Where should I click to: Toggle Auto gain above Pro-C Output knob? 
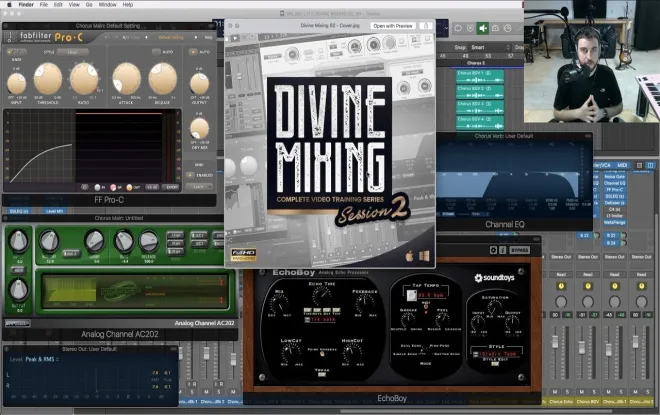click(x=193, y=52)
